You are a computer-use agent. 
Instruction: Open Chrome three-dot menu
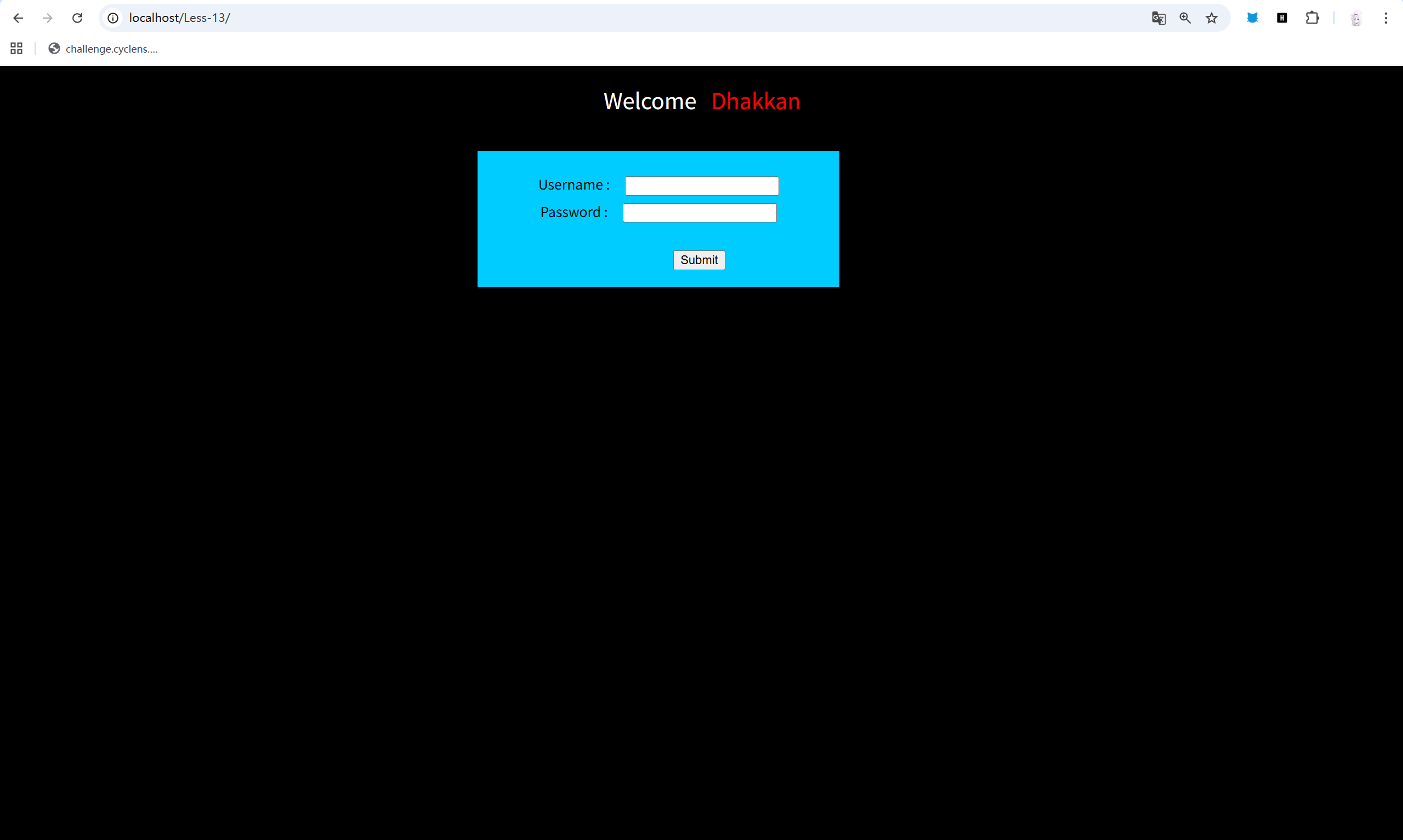point(1386,18)
